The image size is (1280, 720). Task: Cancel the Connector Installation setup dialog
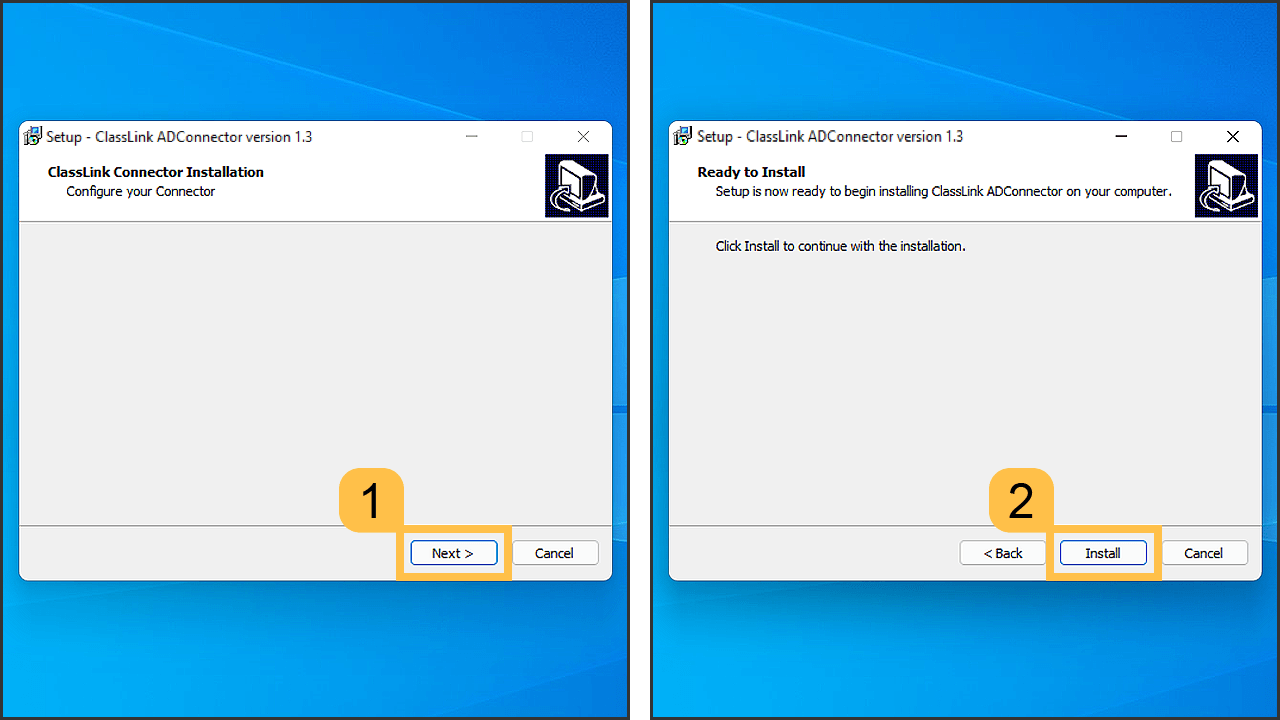pos(555,553)
